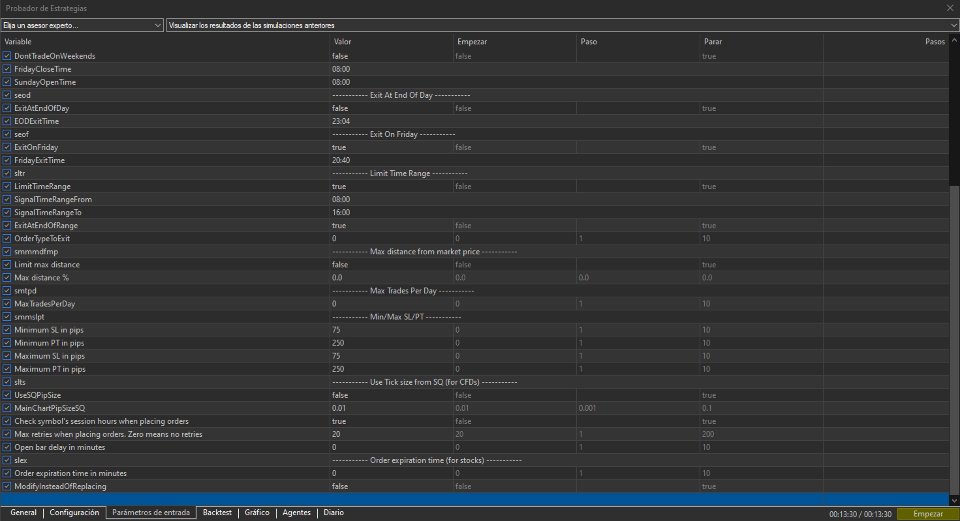Click the Empezar column header

pyautogui.click(x=472, y=42)
